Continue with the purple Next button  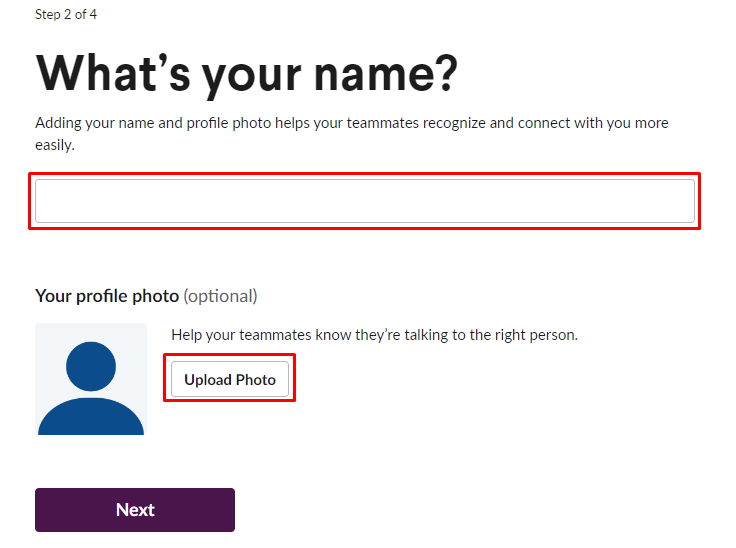[x=135, y=510]
